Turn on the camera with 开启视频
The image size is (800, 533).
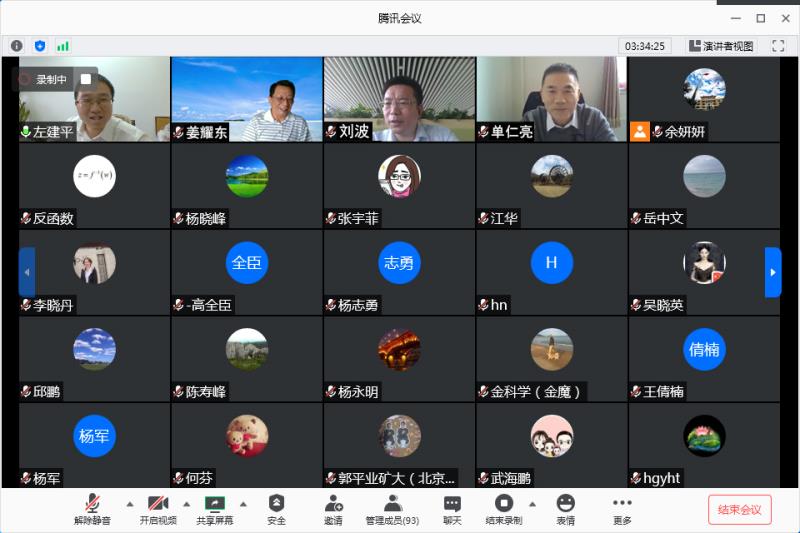158,510
